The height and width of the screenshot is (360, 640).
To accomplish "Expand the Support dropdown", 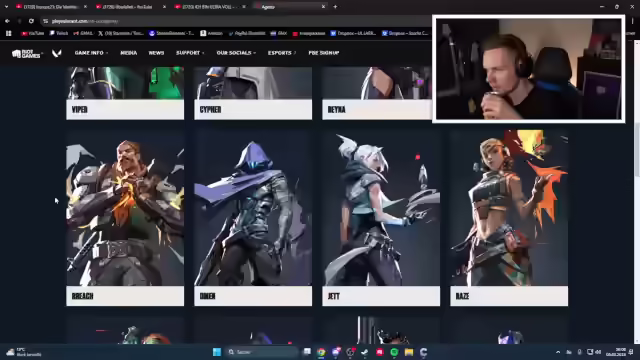I will (190, 53).
